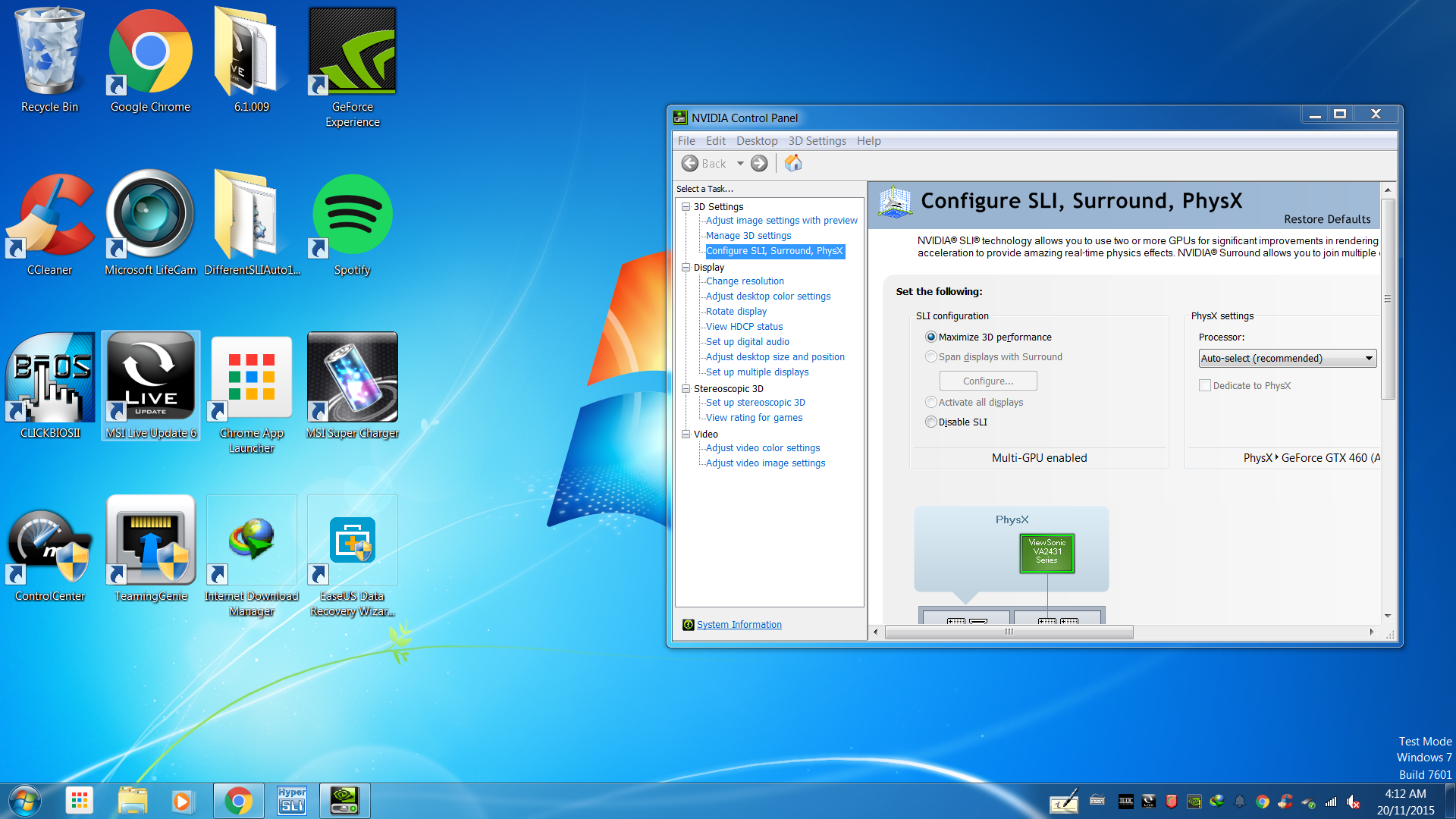Select TeamingGenie desktop icon

pyautogui.click(x=151, y=550)
